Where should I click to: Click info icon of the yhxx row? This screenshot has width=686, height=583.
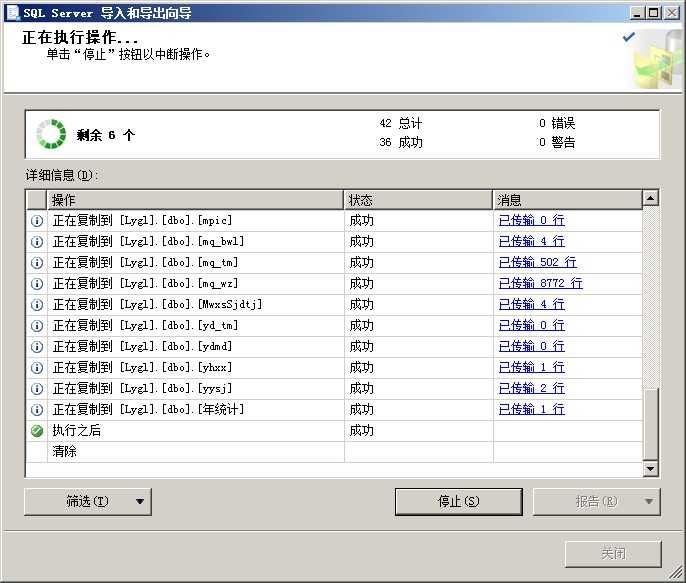pyautogui.click(x=37, y=368)
